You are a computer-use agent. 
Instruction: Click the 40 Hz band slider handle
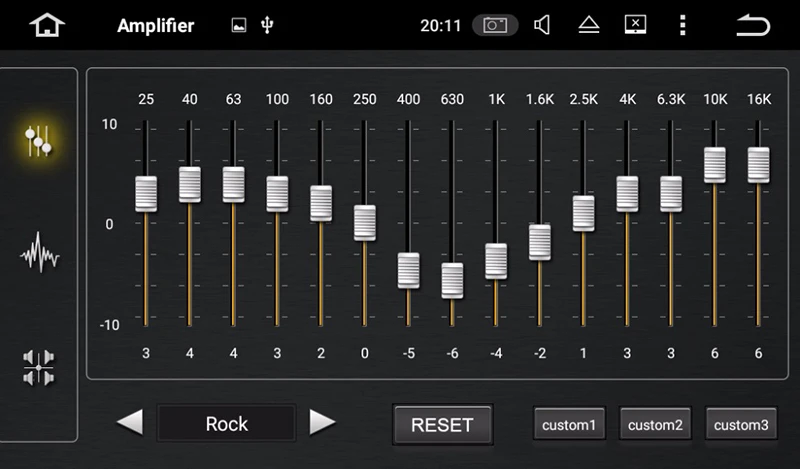[x=190, y=184]
